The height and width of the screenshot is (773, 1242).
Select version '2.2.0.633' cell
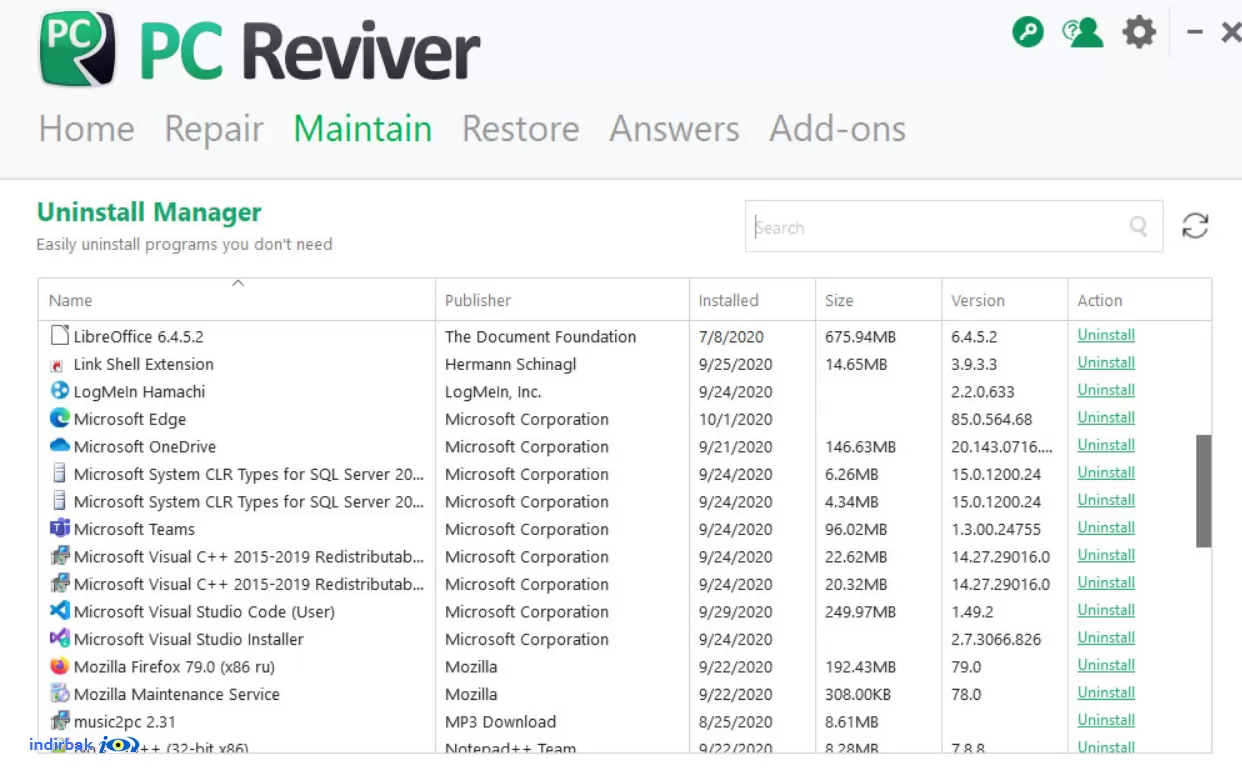tap(982, 392)
